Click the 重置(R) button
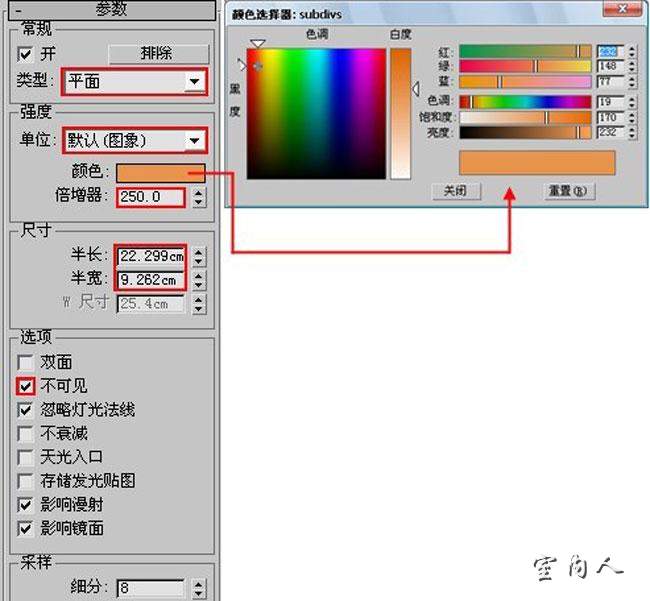 point(569,191)
